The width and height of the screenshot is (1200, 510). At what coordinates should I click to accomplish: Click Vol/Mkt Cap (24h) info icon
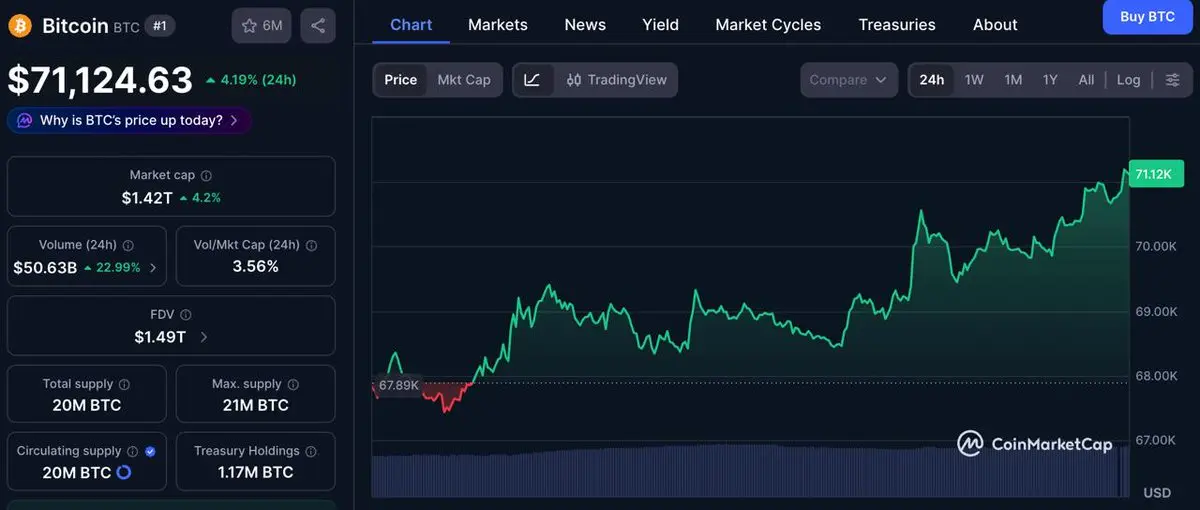311,245
